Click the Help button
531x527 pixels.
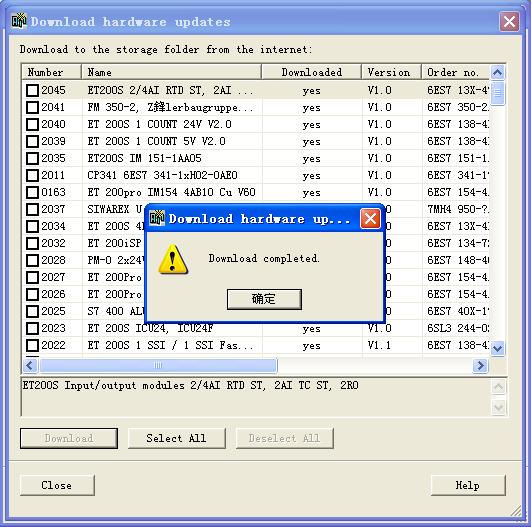[x=468, y=485]
